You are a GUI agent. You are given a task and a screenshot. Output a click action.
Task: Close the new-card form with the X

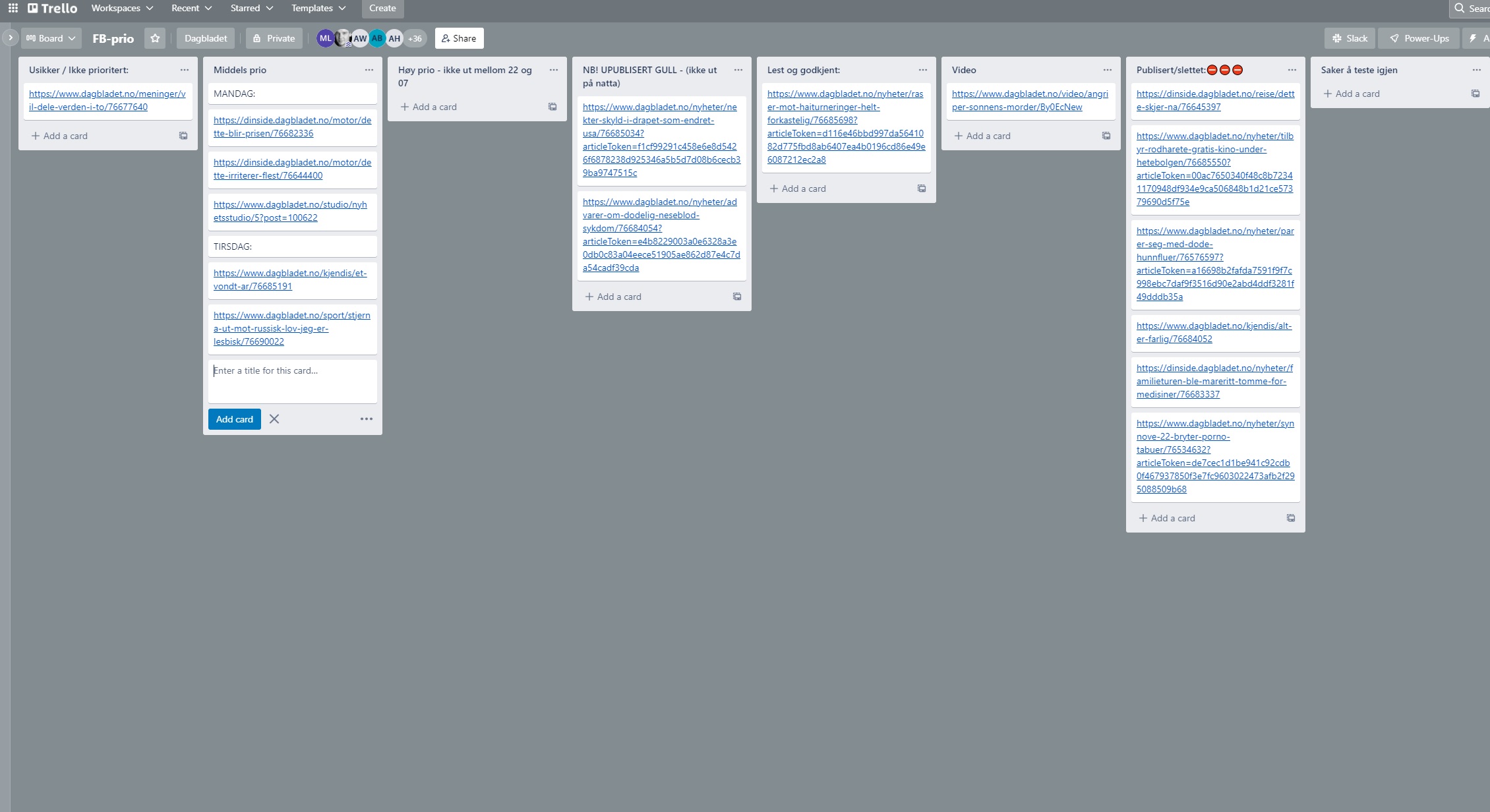click(274, 419)
